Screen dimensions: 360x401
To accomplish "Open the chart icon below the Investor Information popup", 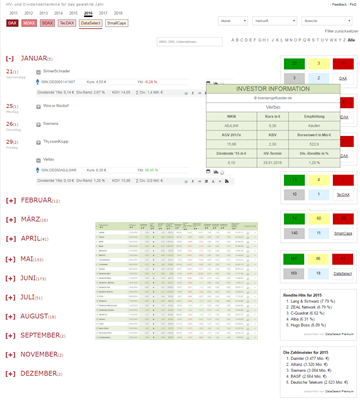I will tap(216, 172).
